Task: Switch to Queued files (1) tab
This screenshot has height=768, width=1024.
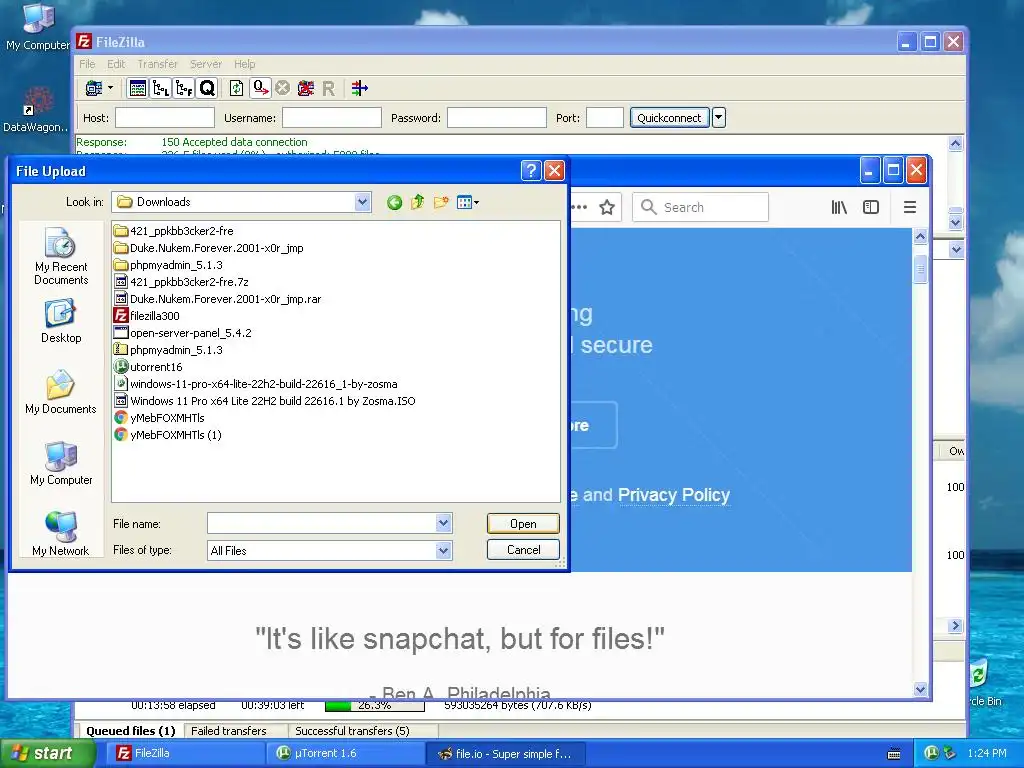Action: click(131, 731)
